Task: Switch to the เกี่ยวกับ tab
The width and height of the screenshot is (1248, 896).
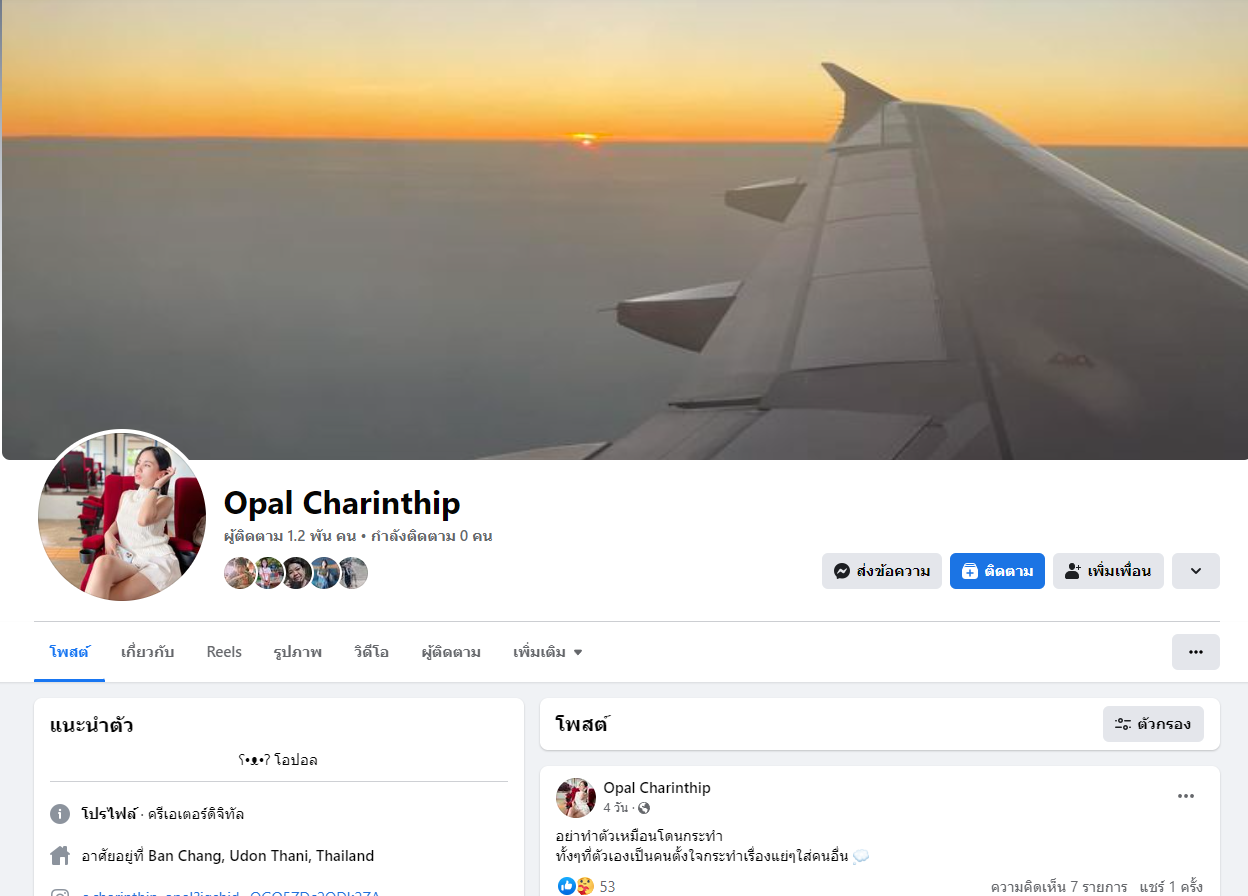Action: (x=148, y=652)
